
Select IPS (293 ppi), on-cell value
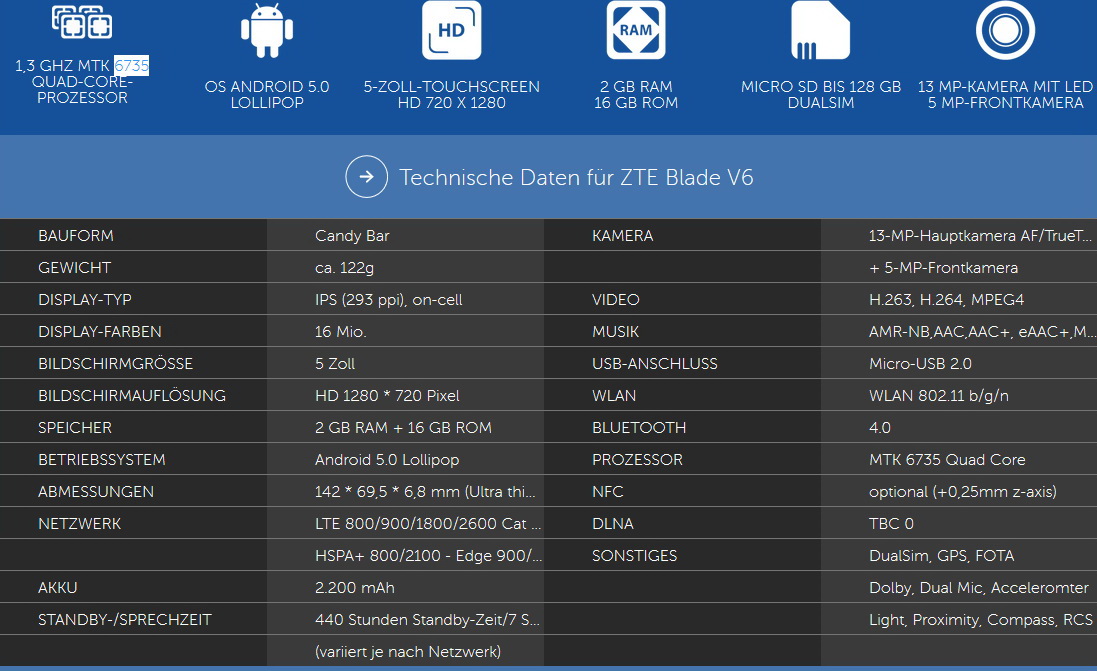[x=388, y=300]
